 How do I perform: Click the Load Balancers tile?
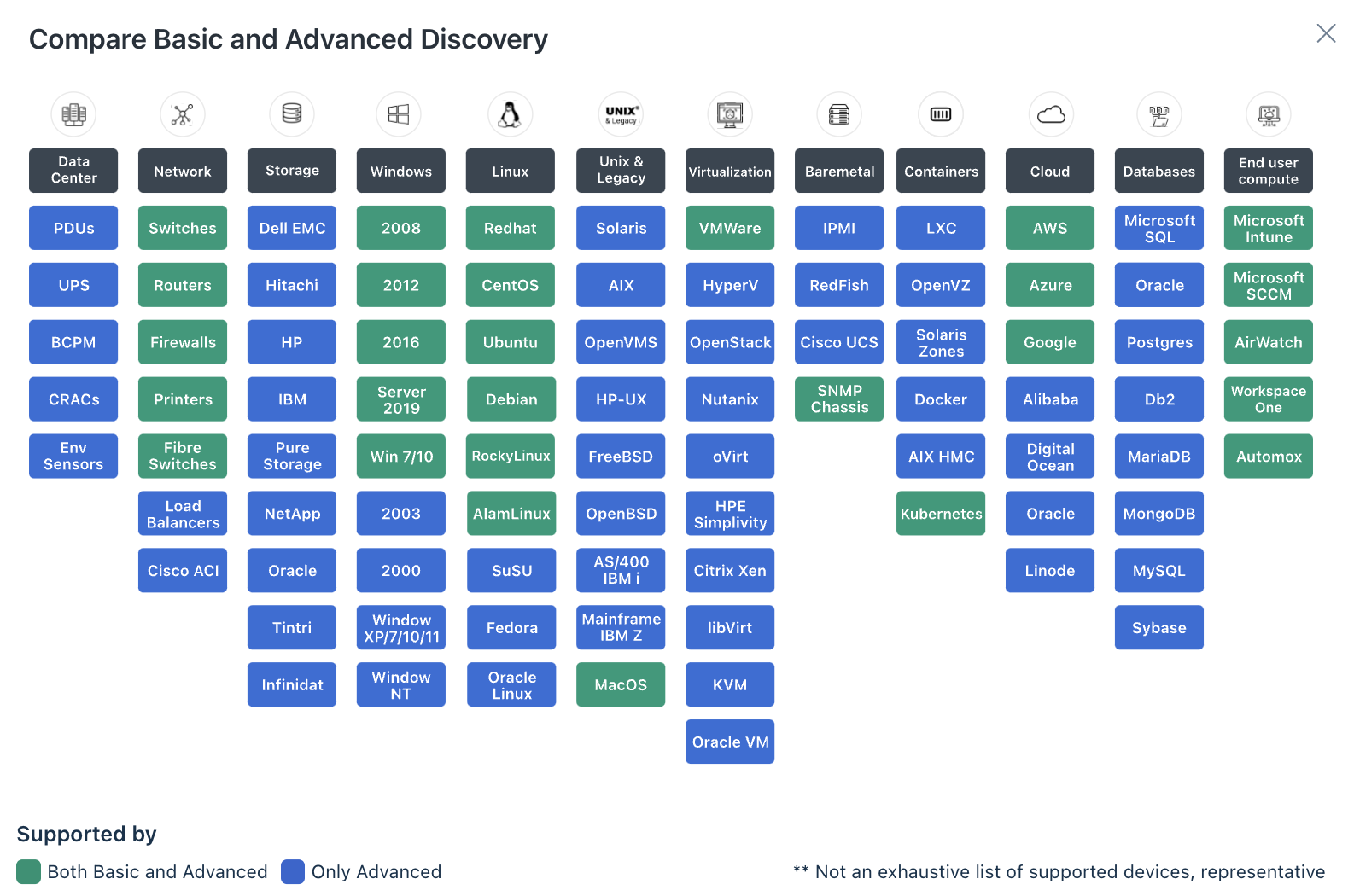(x=183, y=514)
